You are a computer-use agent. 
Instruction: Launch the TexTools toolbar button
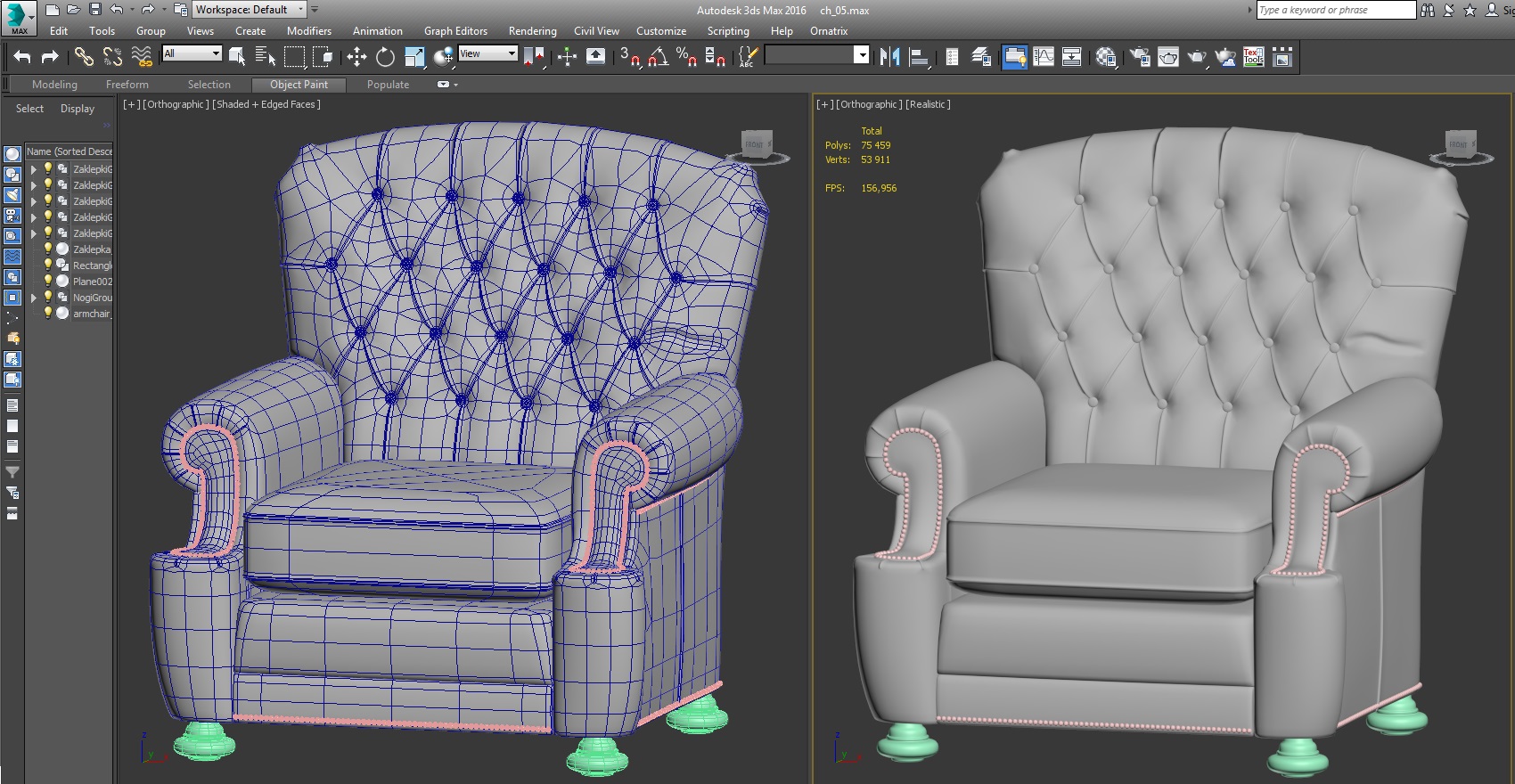pos(1253,57)
